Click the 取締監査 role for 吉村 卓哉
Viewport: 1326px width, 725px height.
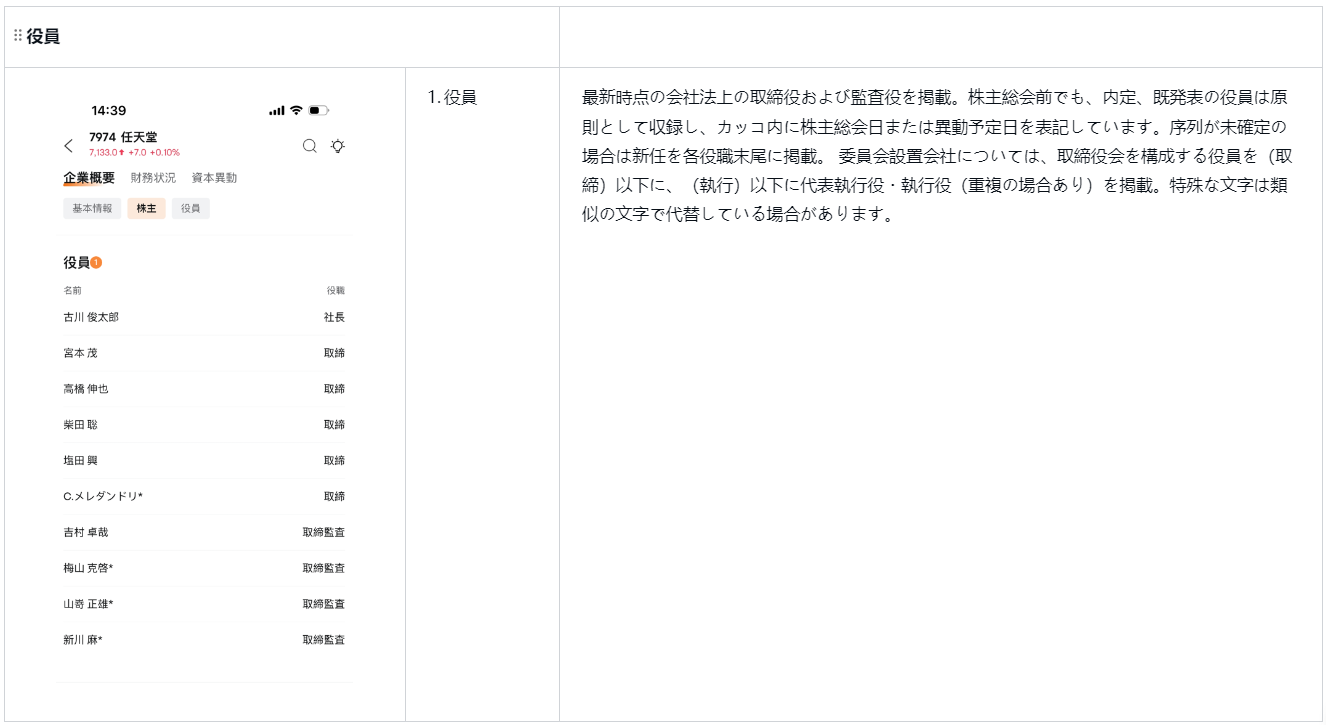(324, 533)
